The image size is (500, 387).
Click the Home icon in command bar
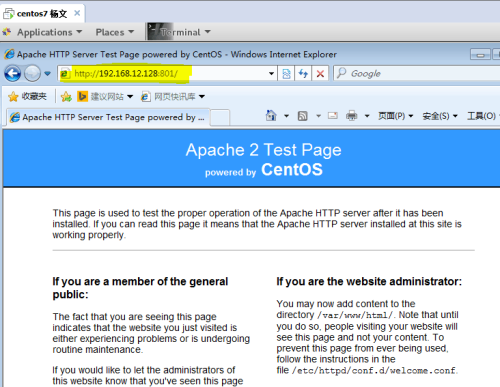[x=271, y=116]
